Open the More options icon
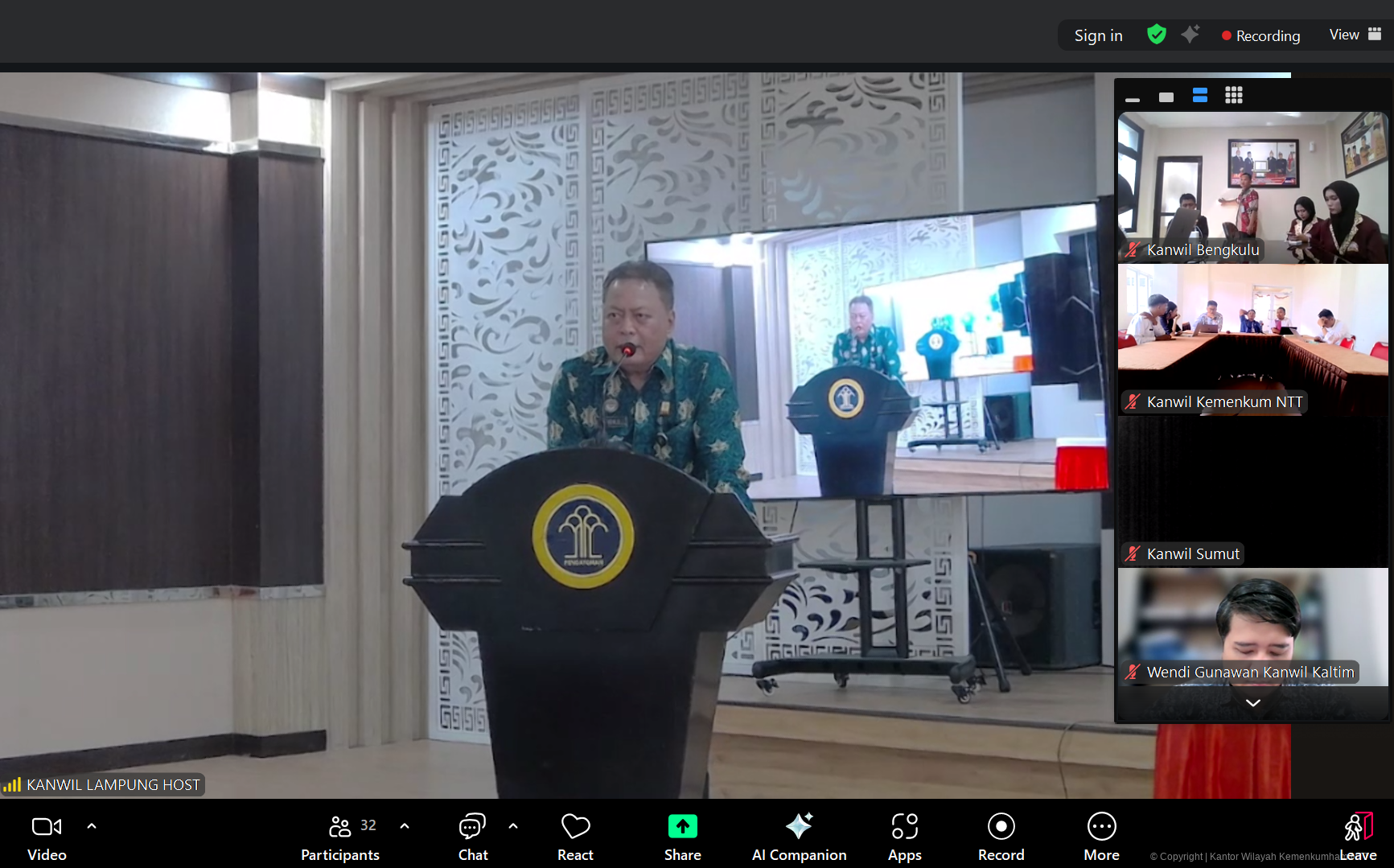Screen dimensions: 1394x868 (1101, 826)
